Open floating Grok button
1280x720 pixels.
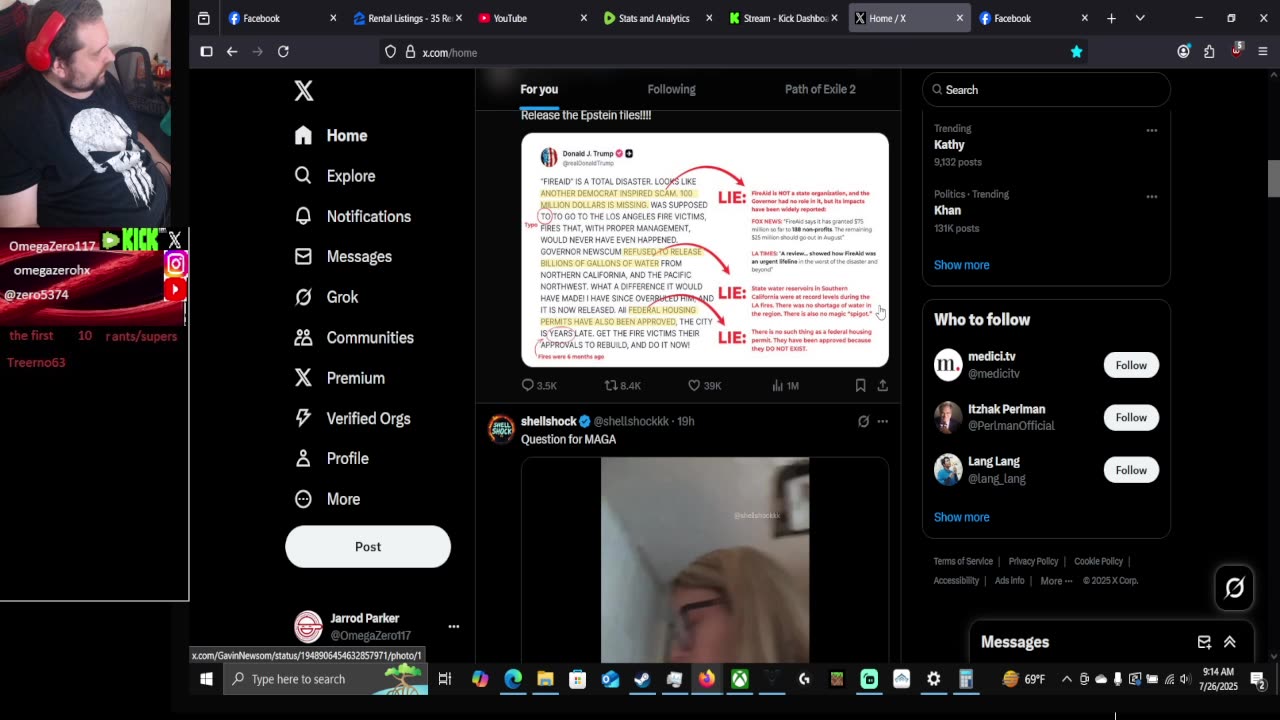pos(1234,588)
